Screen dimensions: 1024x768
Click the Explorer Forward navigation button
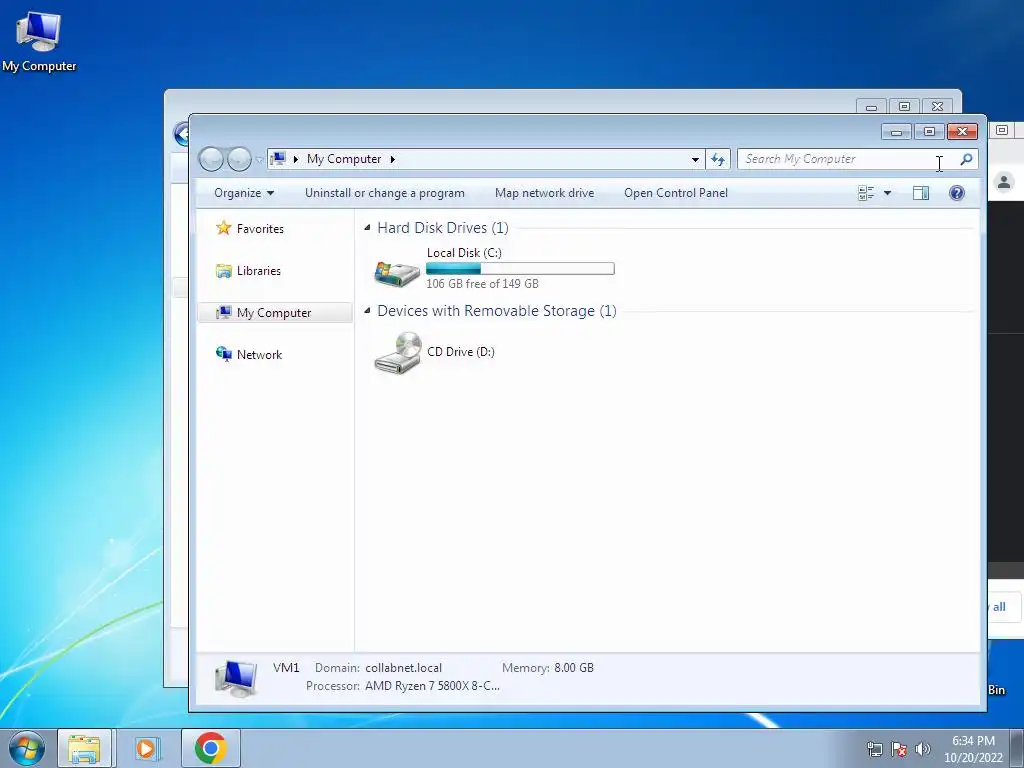(239, 159)
